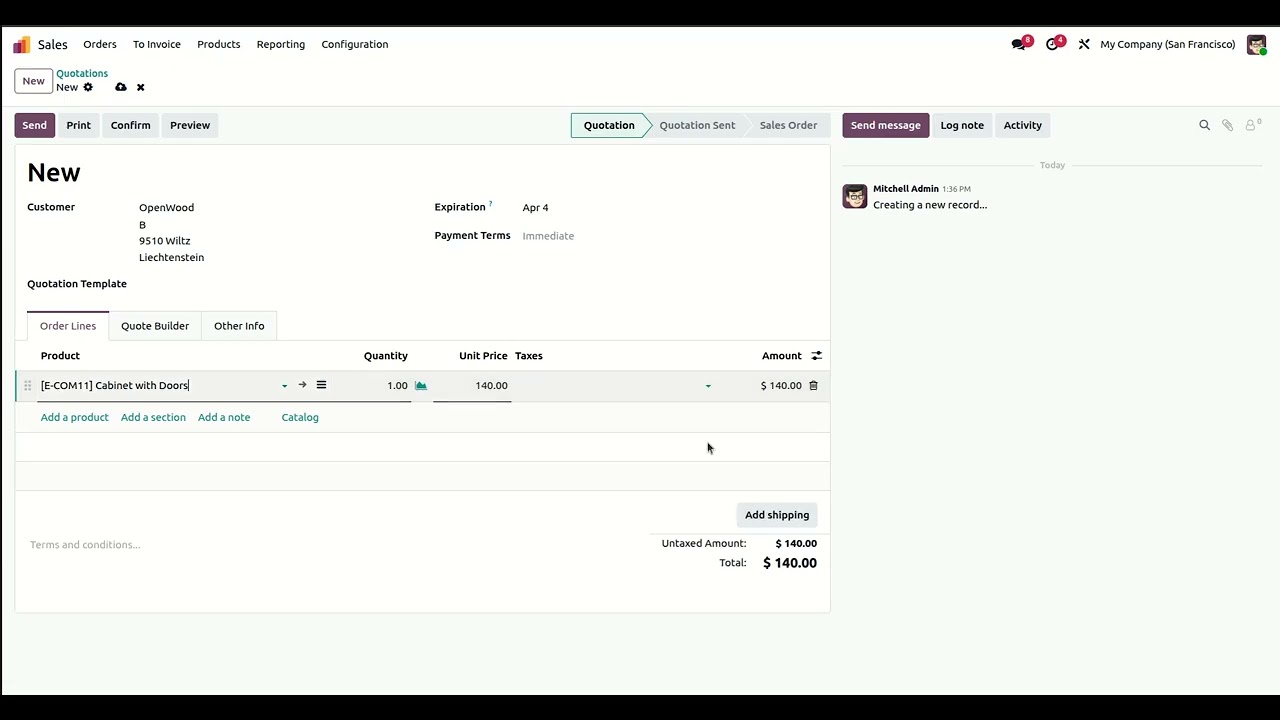
Task: Open the product Catalog link
Action: click(x=300, y=417)
